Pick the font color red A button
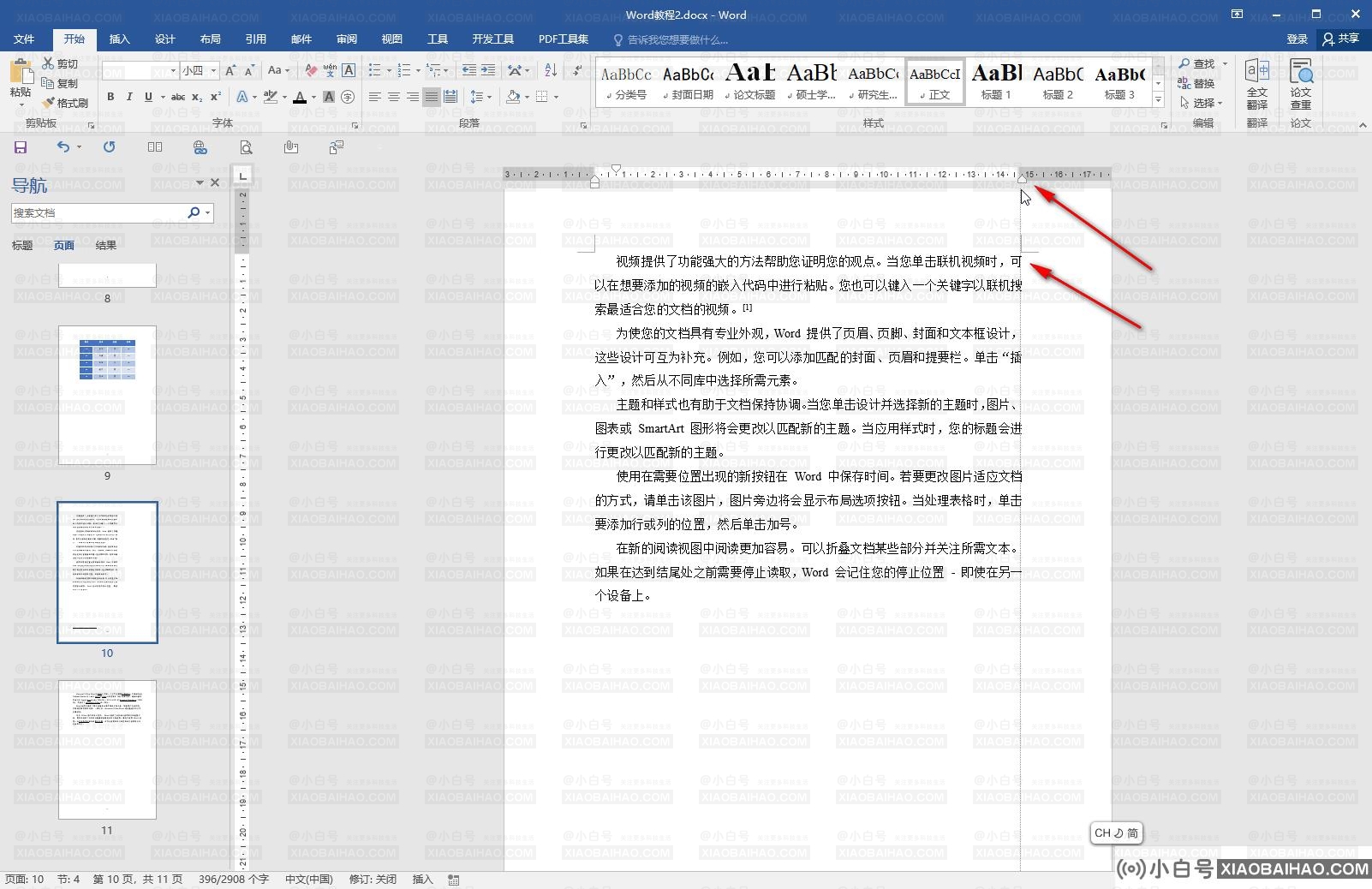This screenshot has height=889, width=1372. tap(300, 97)
